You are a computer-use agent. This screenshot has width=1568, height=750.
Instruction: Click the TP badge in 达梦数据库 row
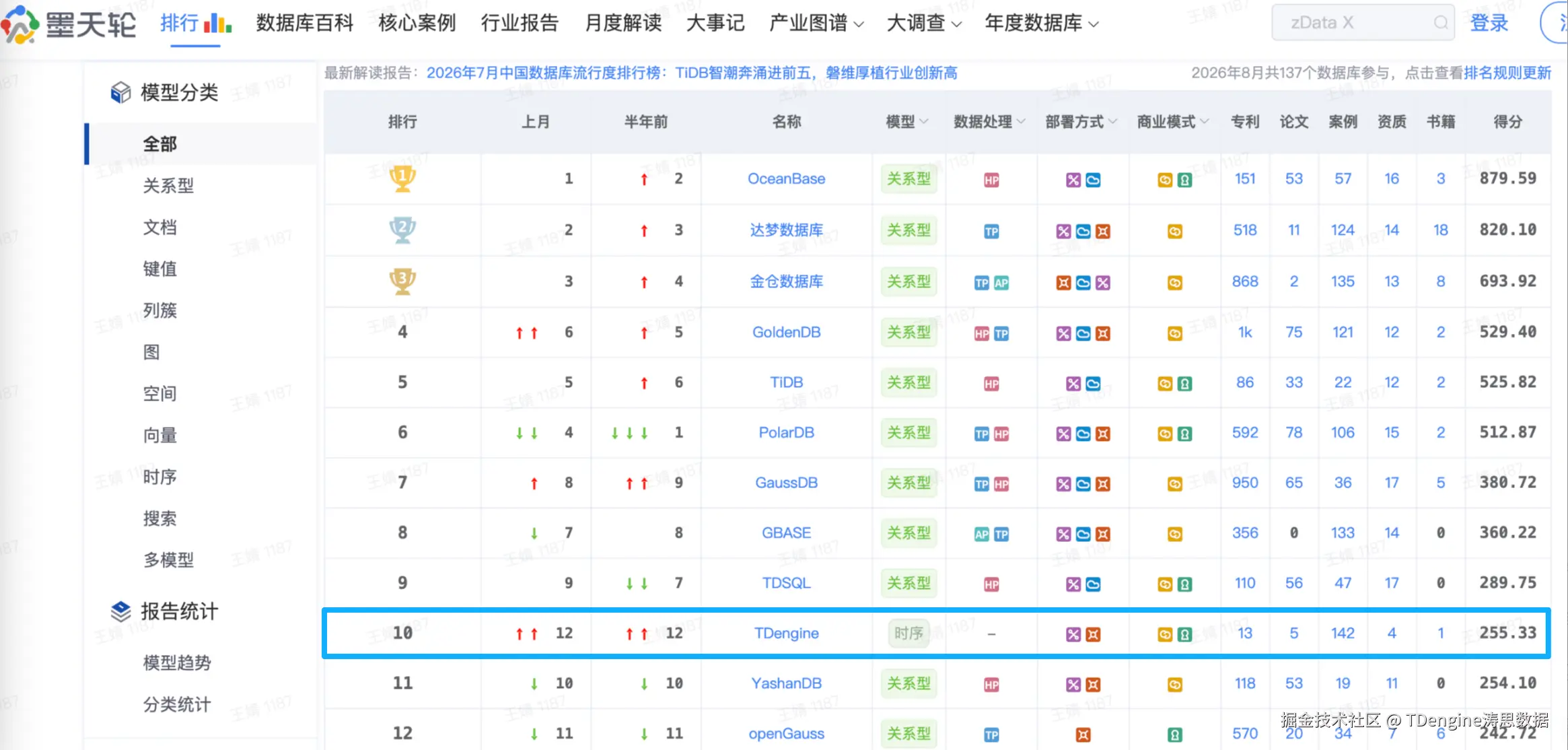(991, 232)
